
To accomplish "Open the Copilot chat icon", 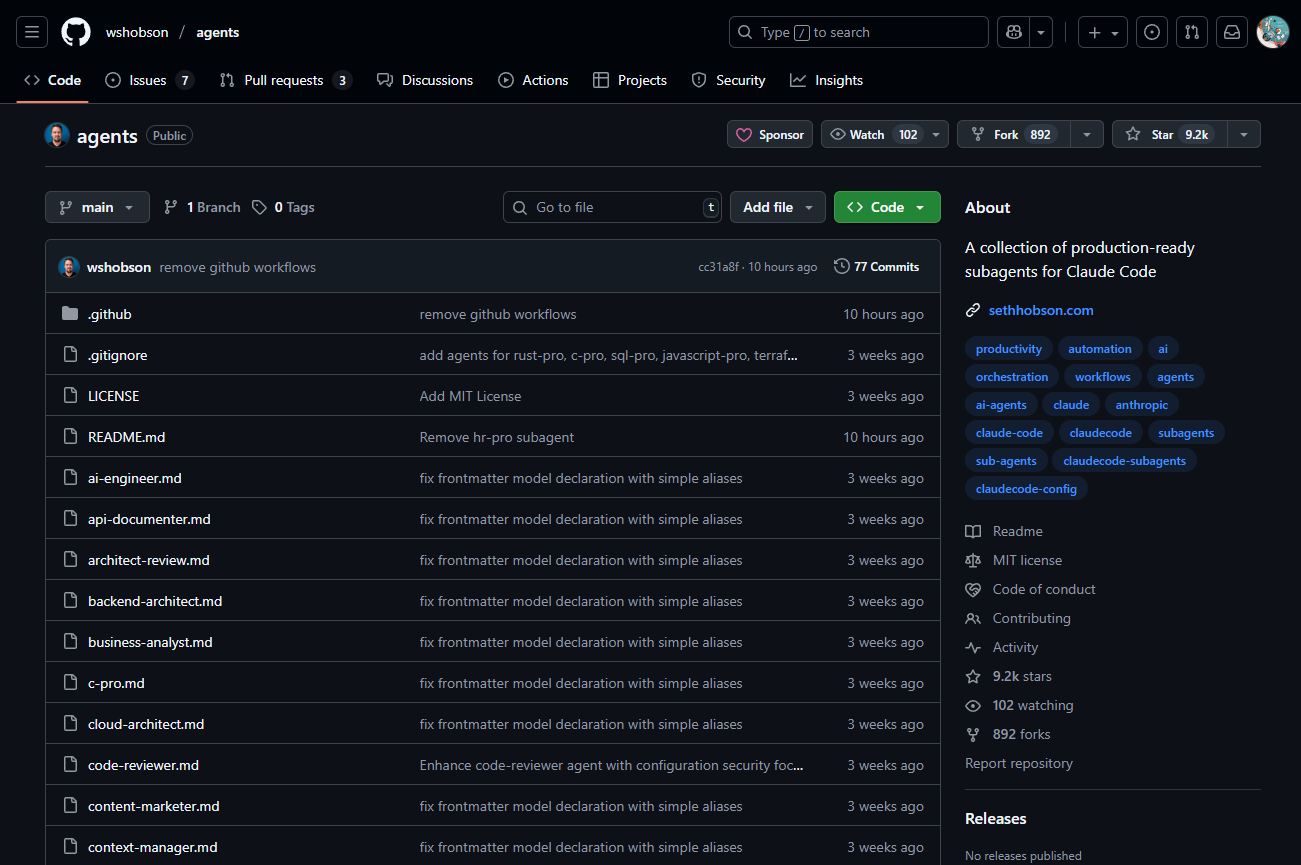I will [x=1014, y=32].
